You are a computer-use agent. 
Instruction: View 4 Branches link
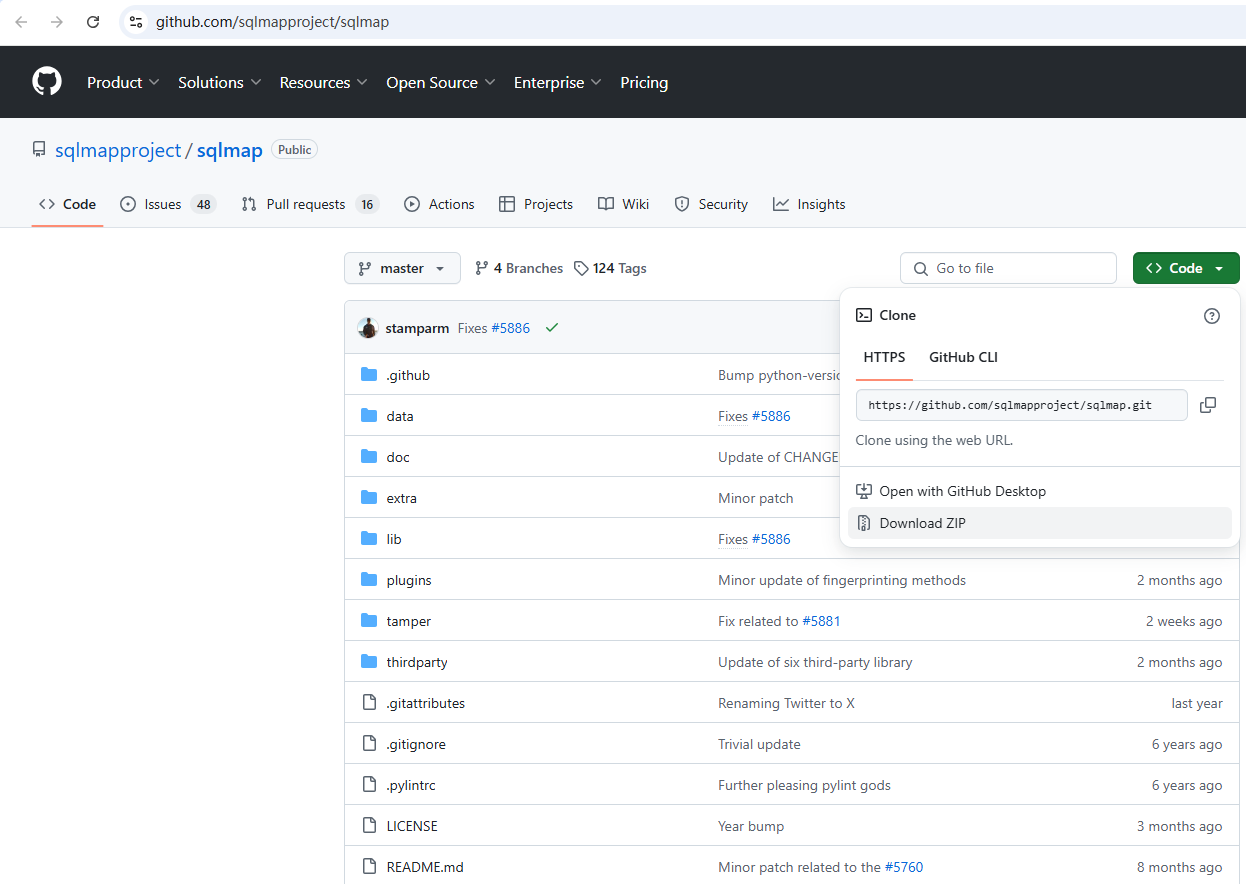518,268
